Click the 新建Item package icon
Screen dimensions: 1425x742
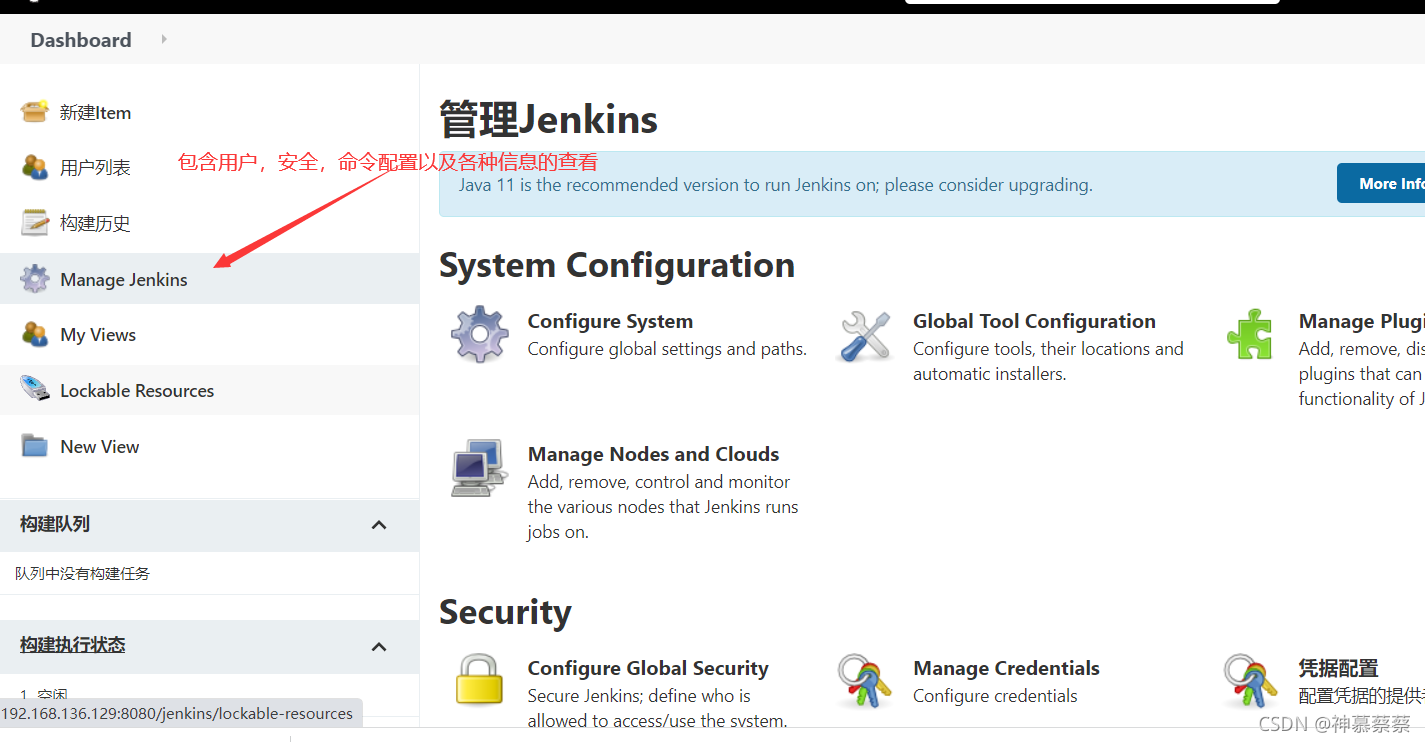click(x=35, y=111)
